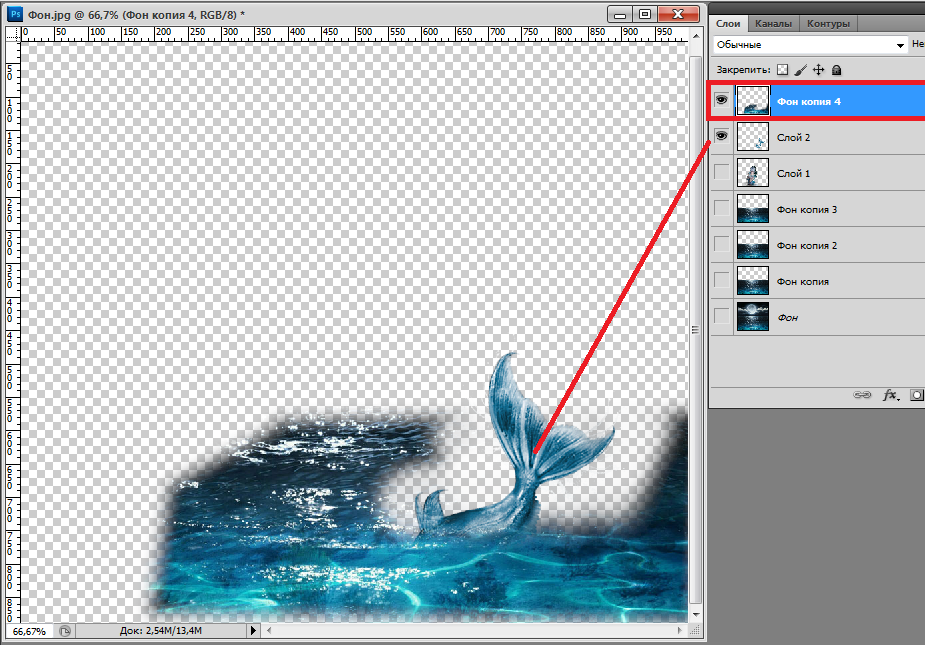Show the Фон копия 3 layer
925x645 pixels.
(721, 209)
